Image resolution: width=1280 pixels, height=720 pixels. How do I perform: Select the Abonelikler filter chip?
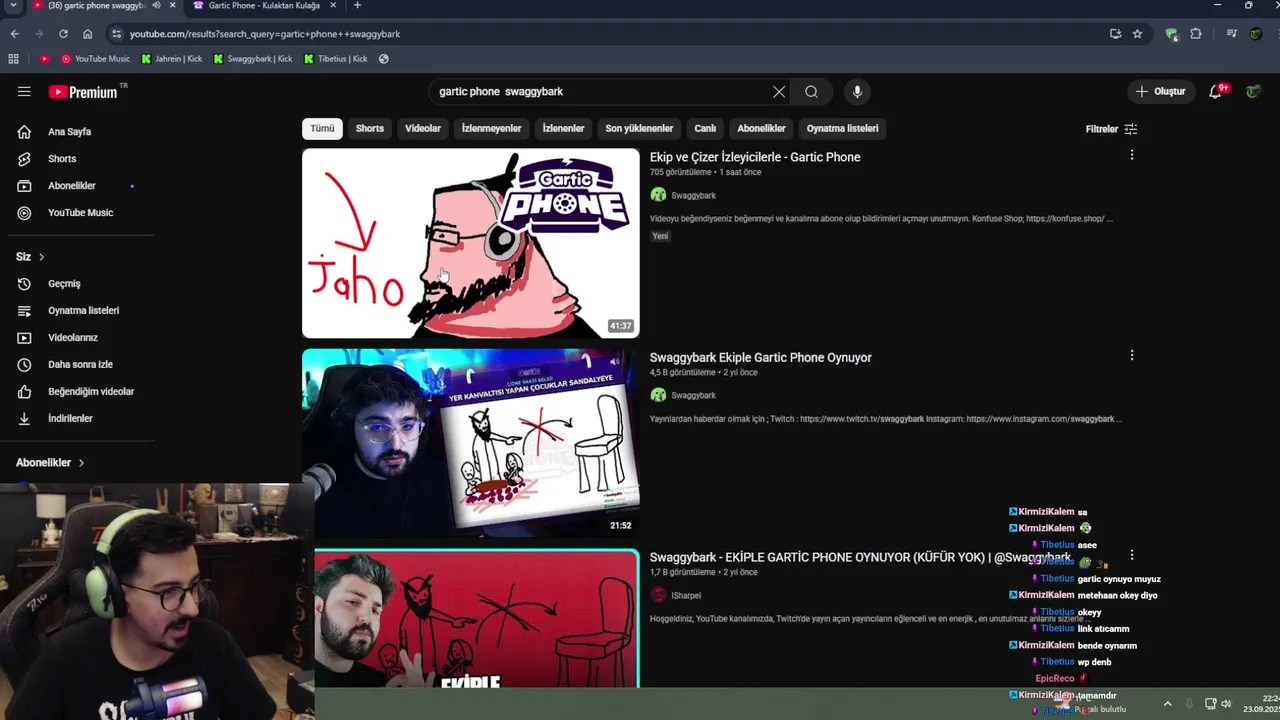[761, 129]
